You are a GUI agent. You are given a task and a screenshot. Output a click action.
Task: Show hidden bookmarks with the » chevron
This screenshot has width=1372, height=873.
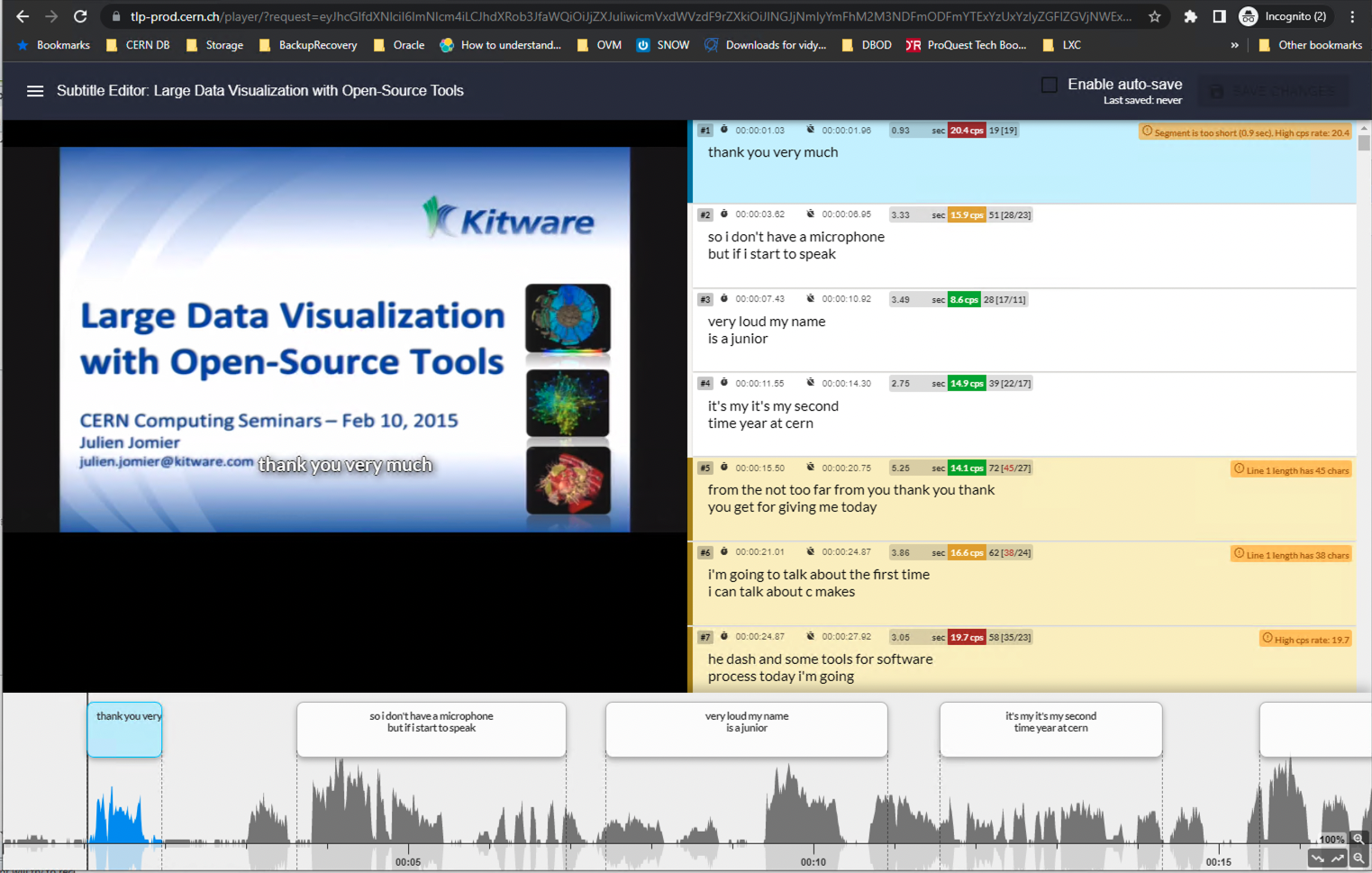pyautogui.click(x=1234, y=45)
